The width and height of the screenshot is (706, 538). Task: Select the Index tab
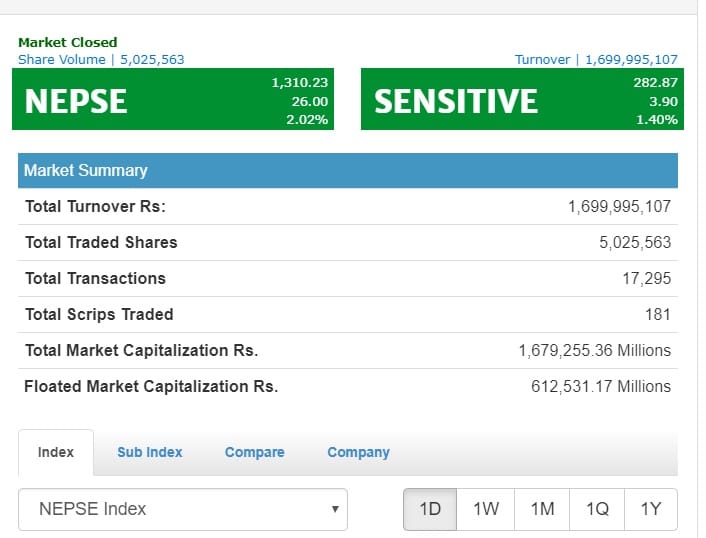[56, 452]
